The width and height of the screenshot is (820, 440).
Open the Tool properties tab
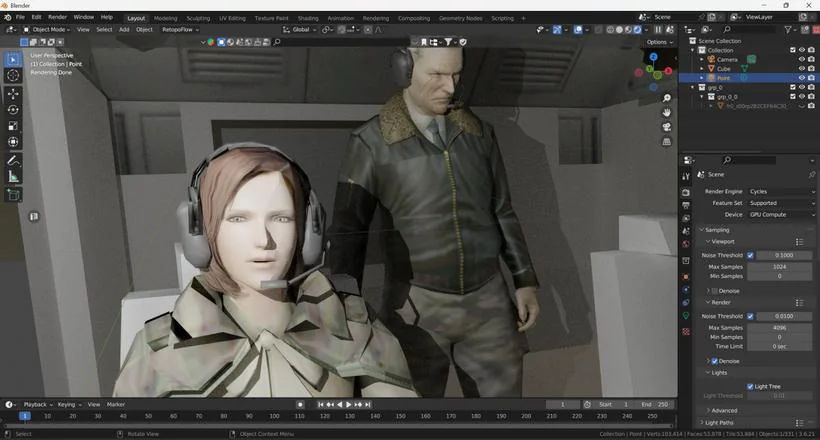[686, 177]
